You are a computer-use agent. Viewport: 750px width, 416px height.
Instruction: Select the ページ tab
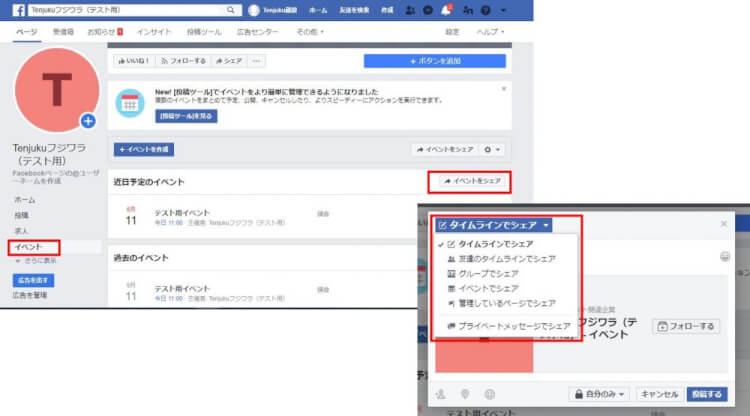point(27,32)
